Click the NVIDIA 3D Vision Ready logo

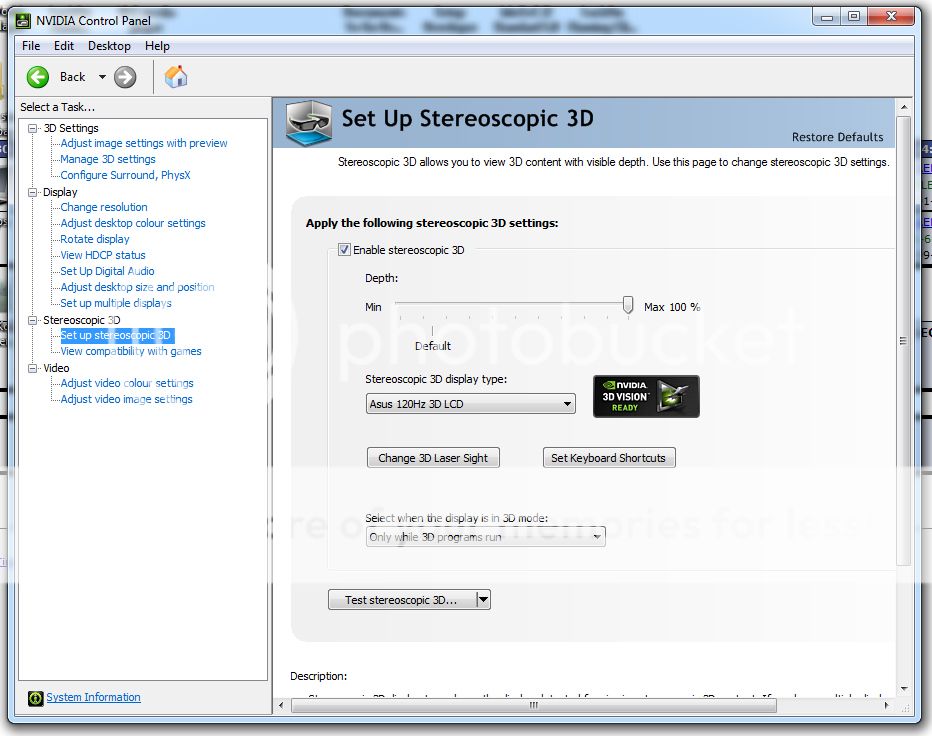(x=646, y=396)
